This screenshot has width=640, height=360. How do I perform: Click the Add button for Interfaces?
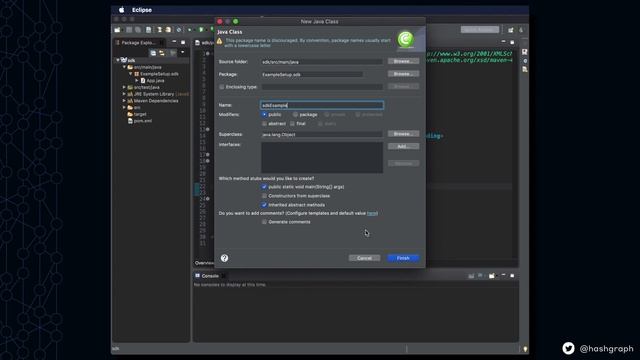[403, 146]
